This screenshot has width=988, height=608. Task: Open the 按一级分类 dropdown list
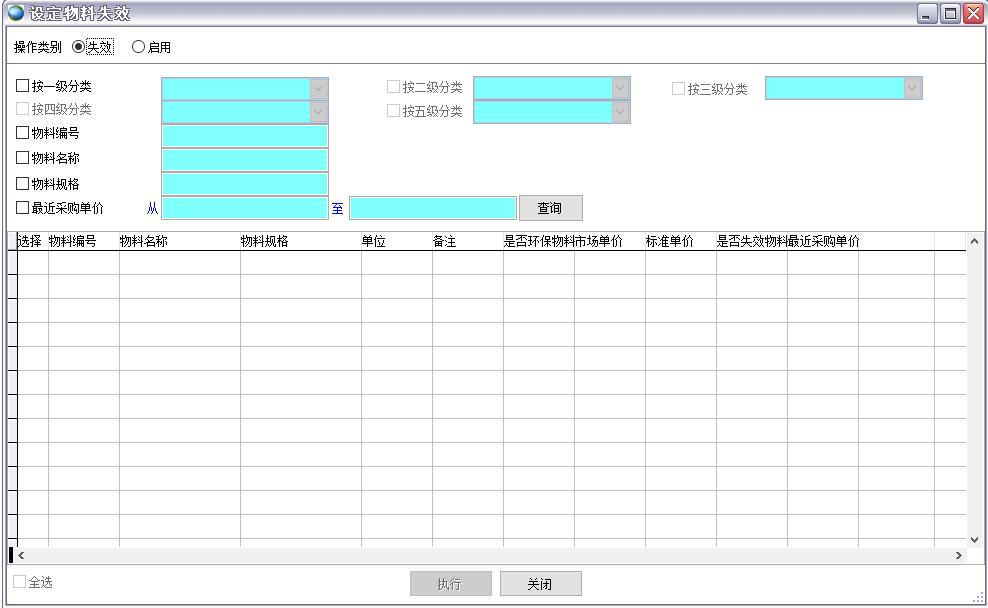point(318,88)
